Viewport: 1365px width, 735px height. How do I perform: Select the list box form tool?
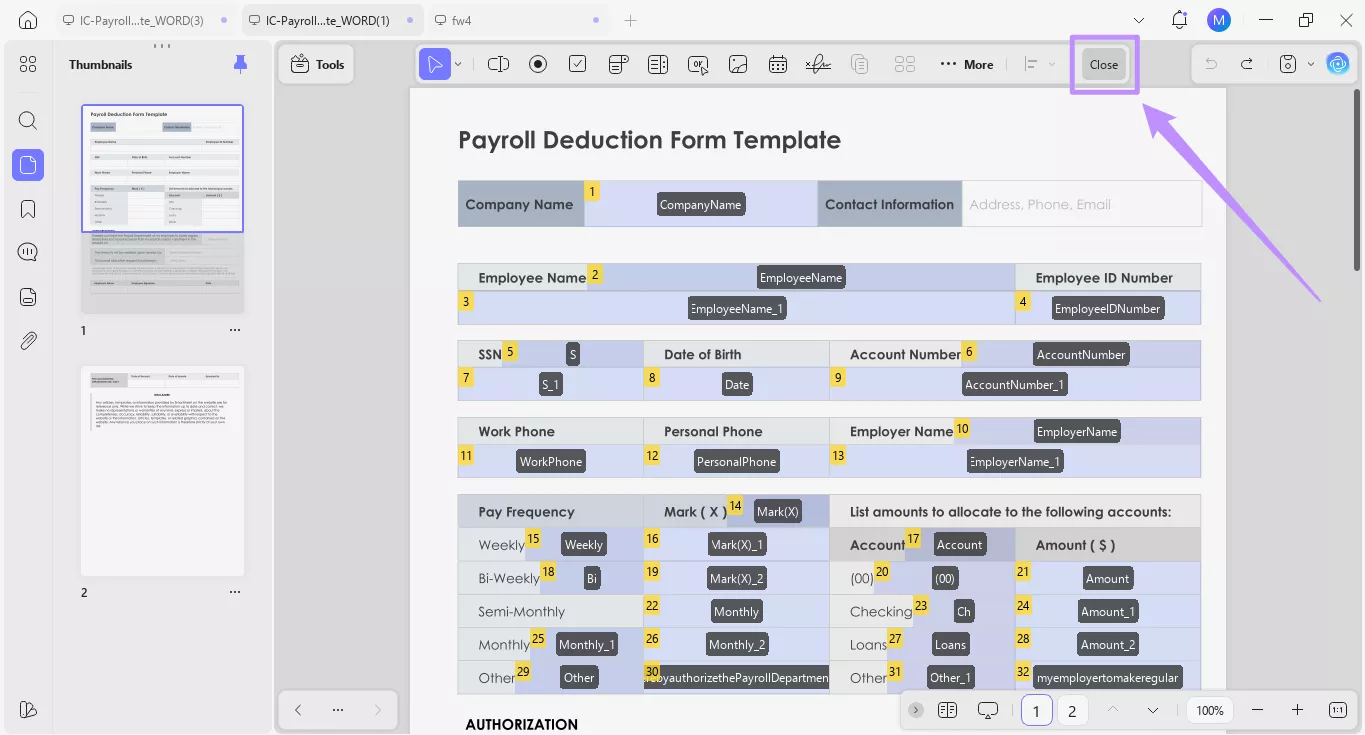pos(658,64)
